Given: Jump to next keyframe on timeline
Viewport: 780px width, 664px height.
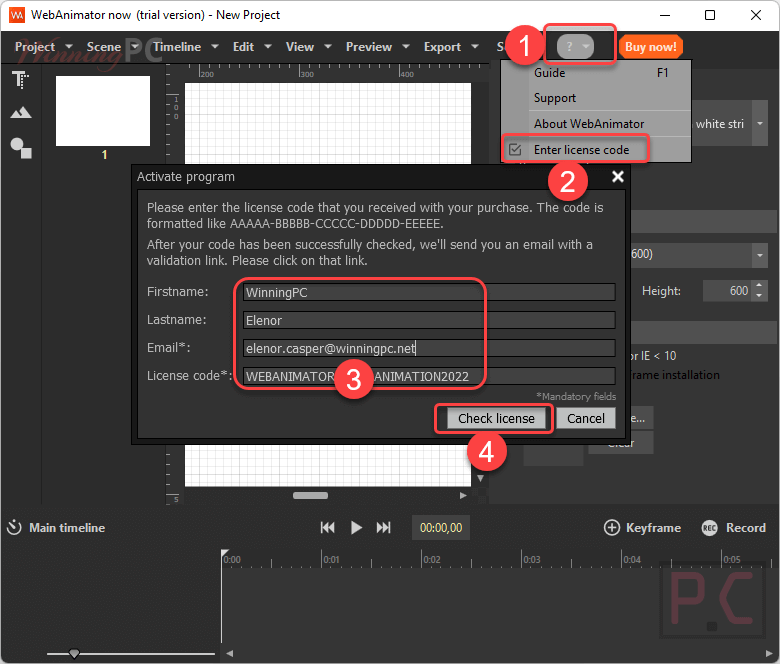Looking at the screenshot, I should pyautogui.click(x=384, y=528).
